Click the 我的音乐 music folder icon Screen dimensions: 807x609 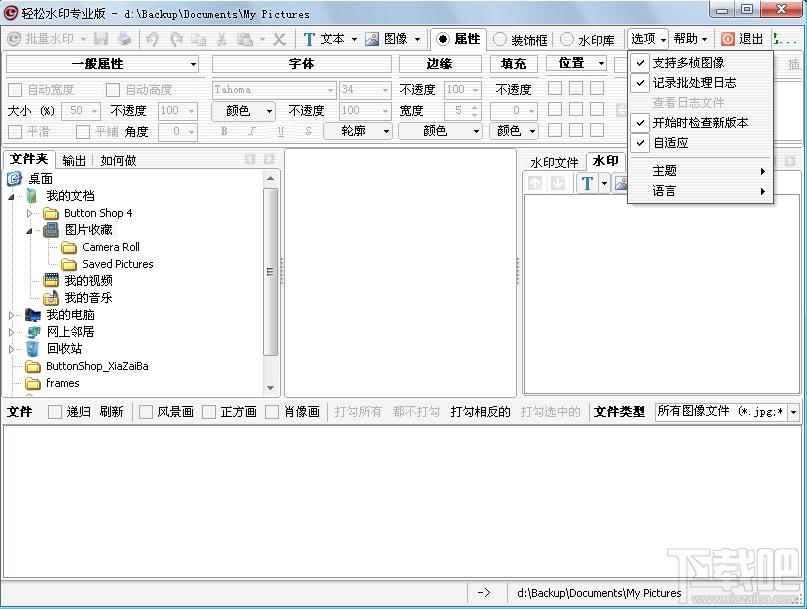pyautogui.click(x=51, y=298)
